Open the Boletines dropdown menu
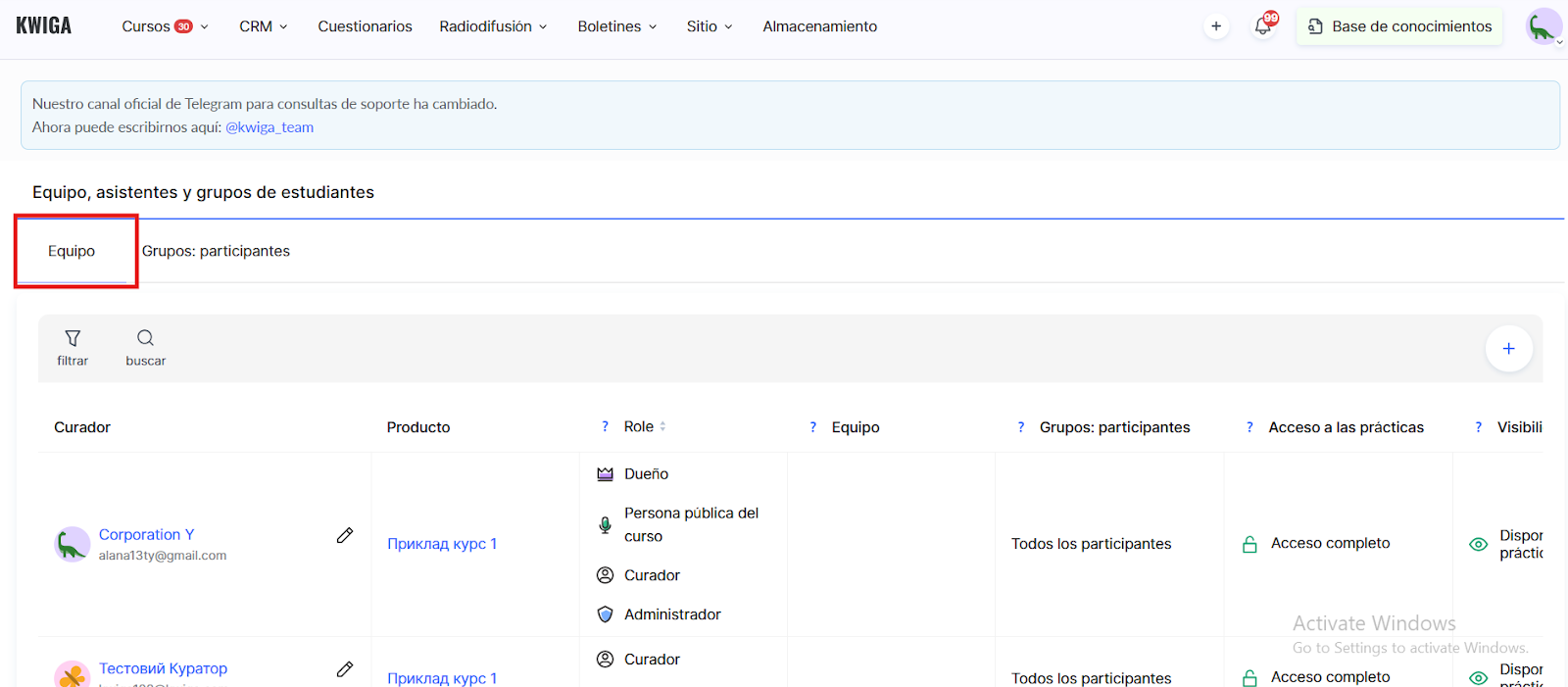1568x687 pixels. (616, 26)
